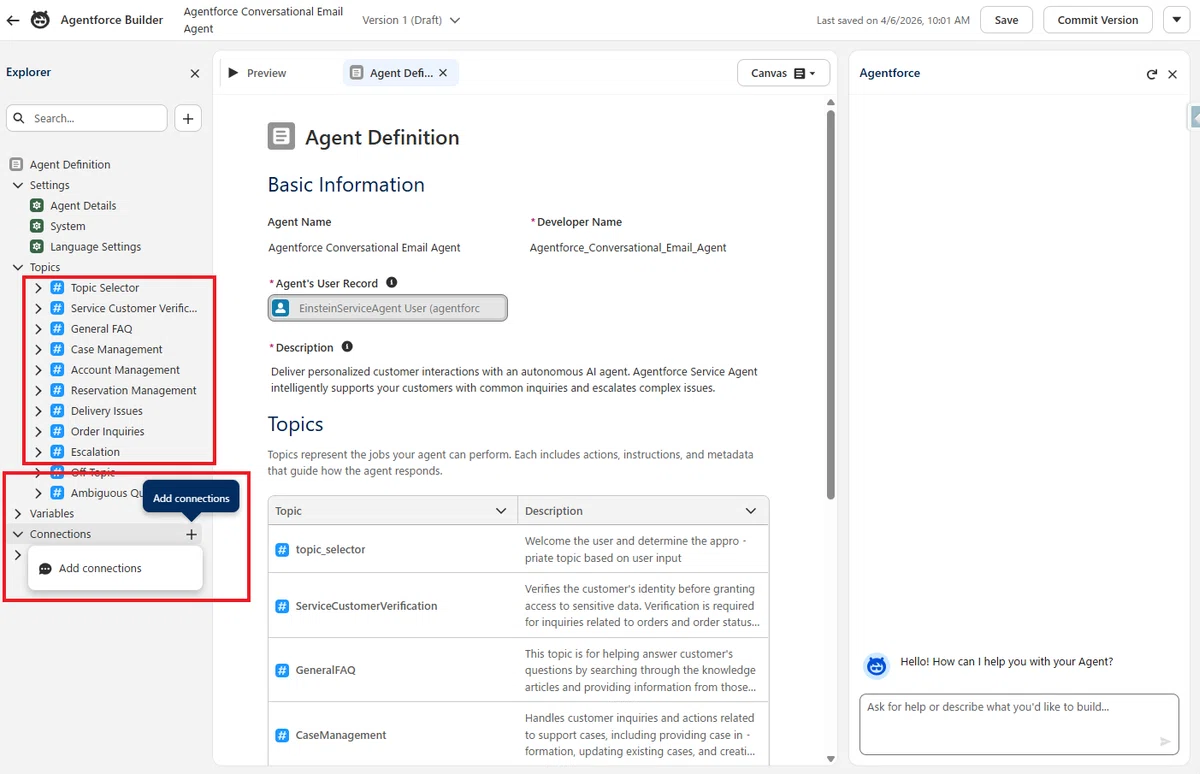Click the Commit Version button
The width and height of the screenshot is (1200, 774).
pyautogui.click(x=1097, y=20)
